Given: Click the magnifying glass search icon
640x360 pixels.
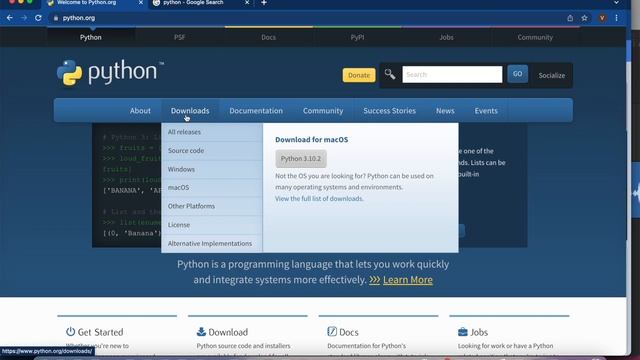Looking at the screenshot, I should coord(390,74).
